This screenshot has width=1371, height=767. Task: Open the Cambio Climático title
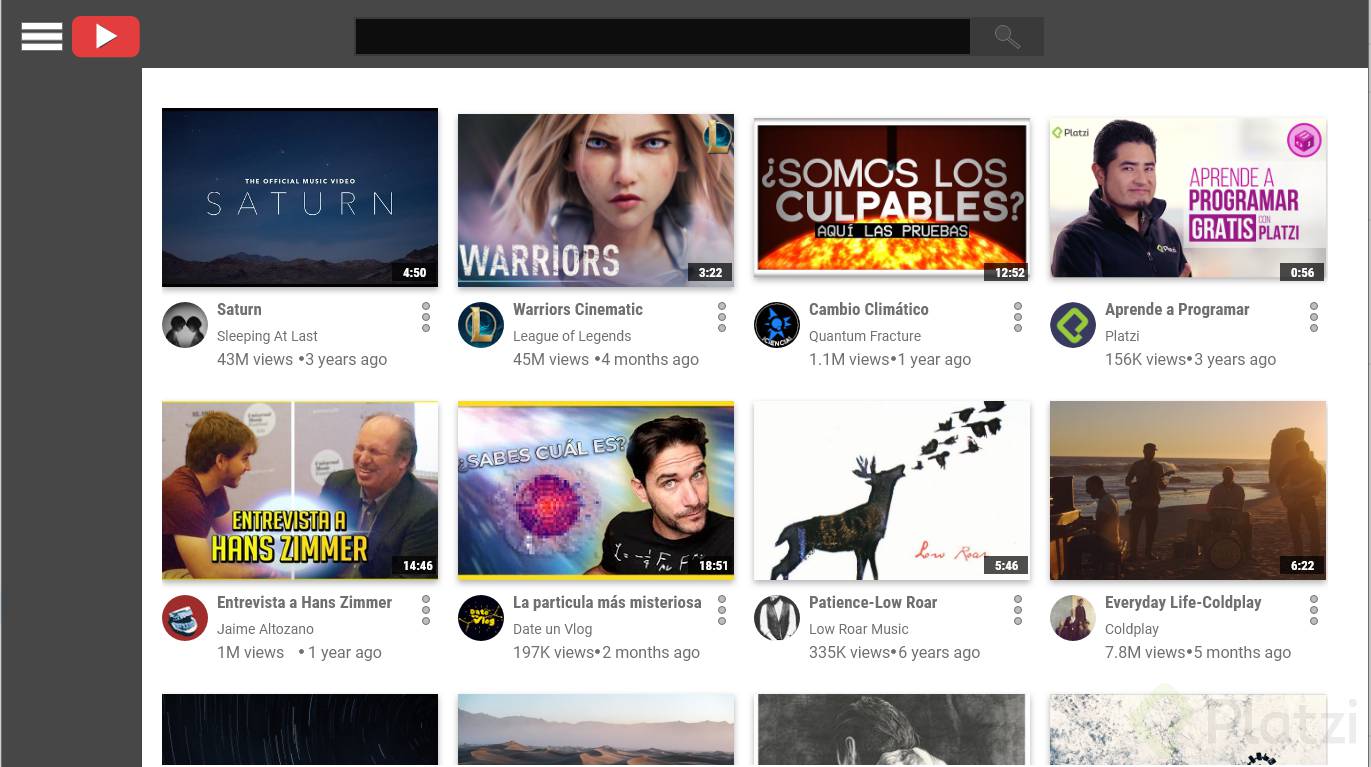point(869,309)
